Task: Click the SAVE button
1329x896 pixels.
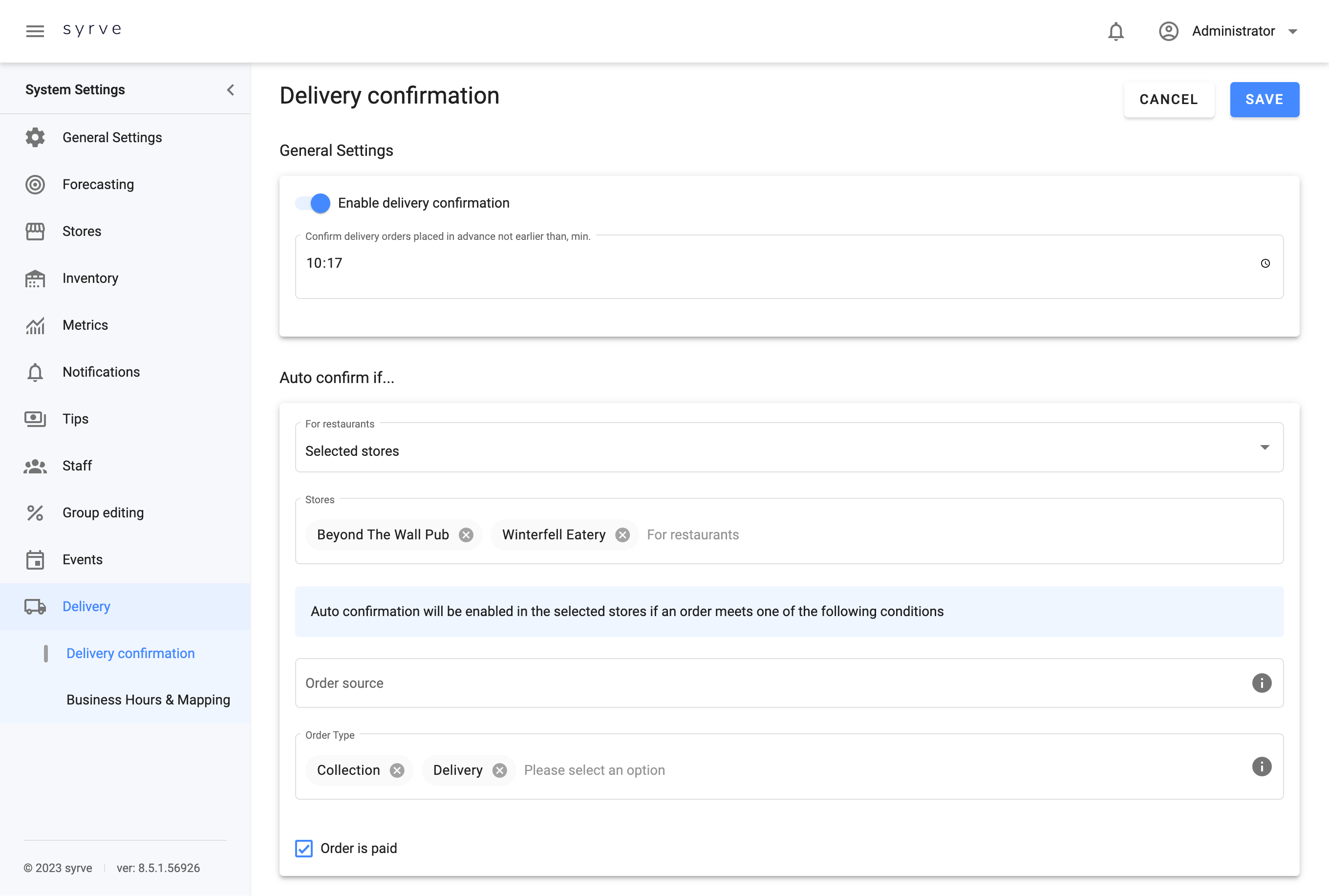Action: (1264, 100)
